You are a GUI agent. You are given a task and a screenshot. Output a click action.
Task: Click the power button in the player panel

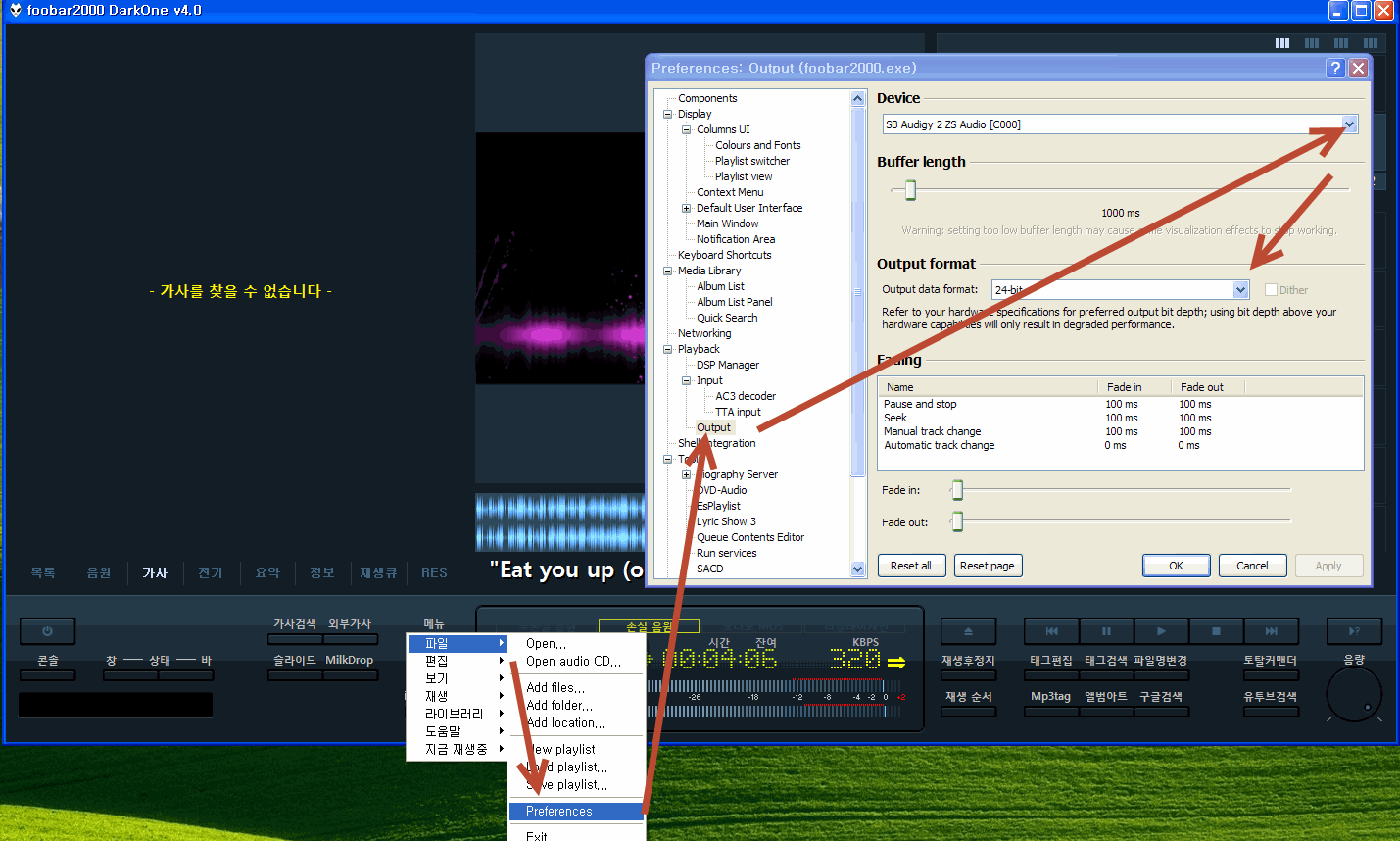tap(47, 631)
